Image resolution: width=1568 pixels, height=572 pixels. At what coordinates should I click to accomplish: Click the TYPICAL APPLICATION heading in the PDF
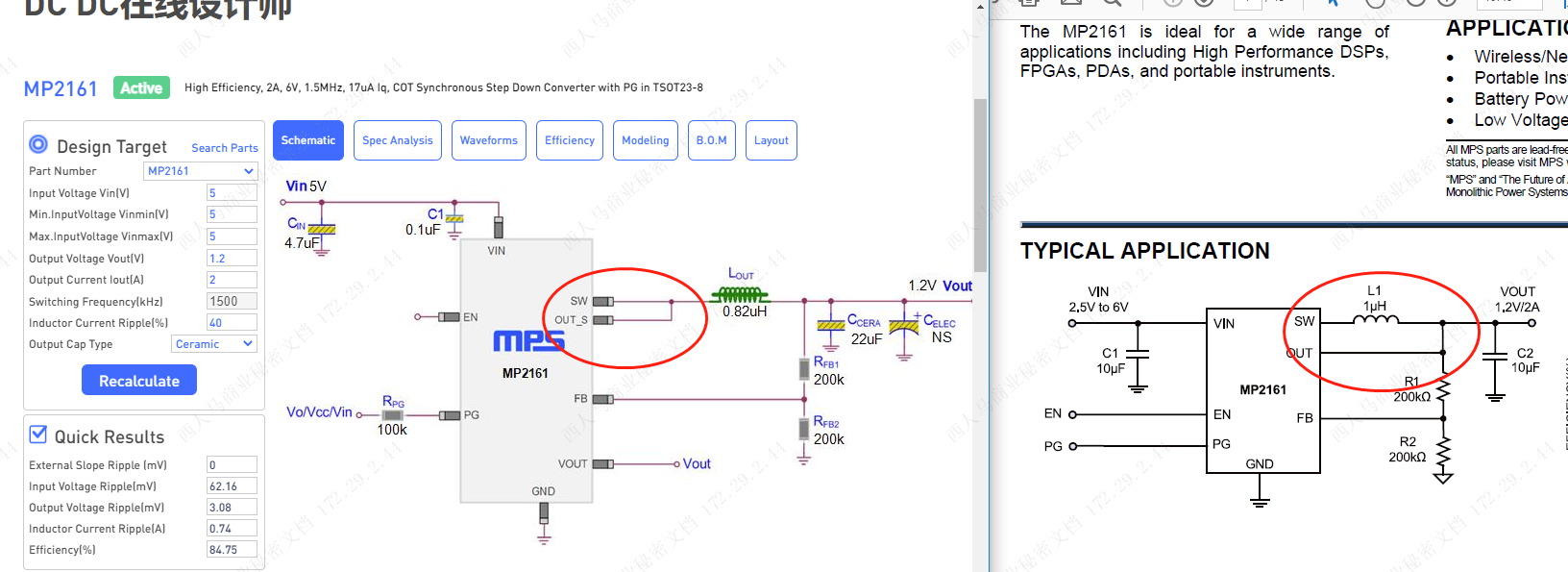pyautogui.click(x=1145, y=251)
